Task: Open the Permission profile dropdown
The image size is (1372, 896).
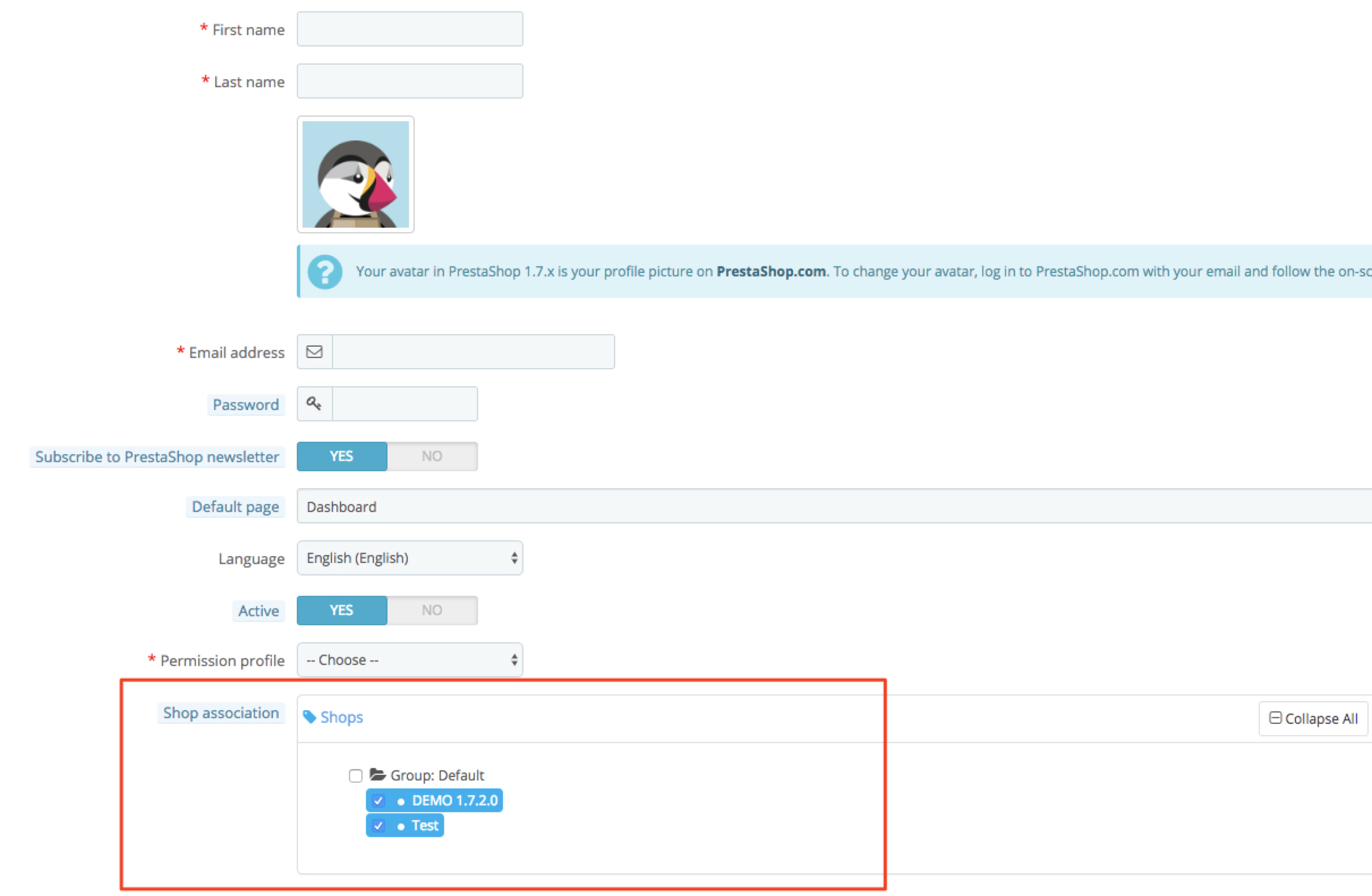Action: (x=410, y=660)
